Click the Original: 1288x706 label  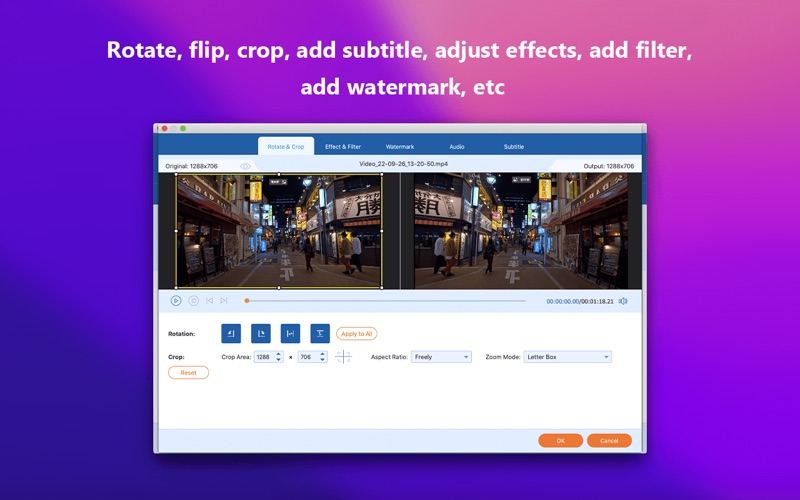(x=191, y=166)
